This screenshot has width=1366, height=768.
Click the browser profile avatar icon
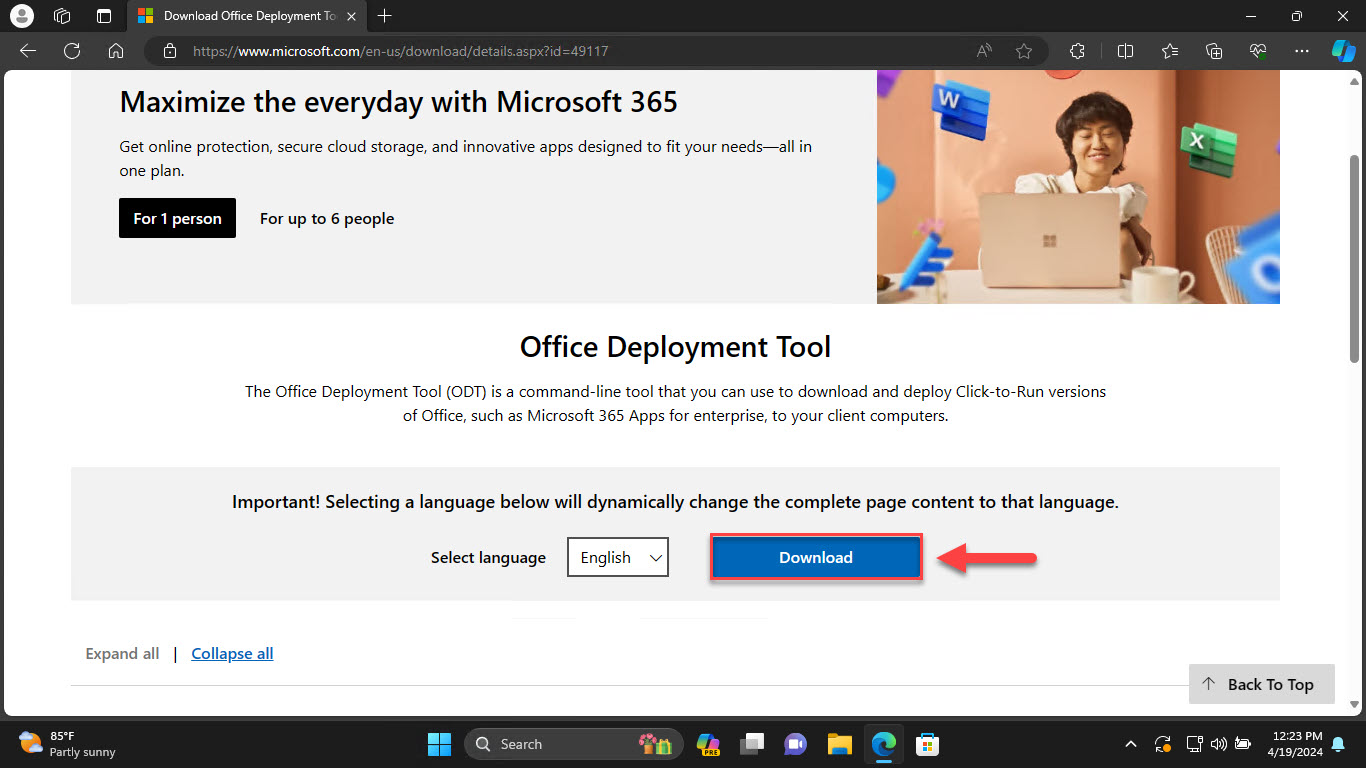click(21, 16)
